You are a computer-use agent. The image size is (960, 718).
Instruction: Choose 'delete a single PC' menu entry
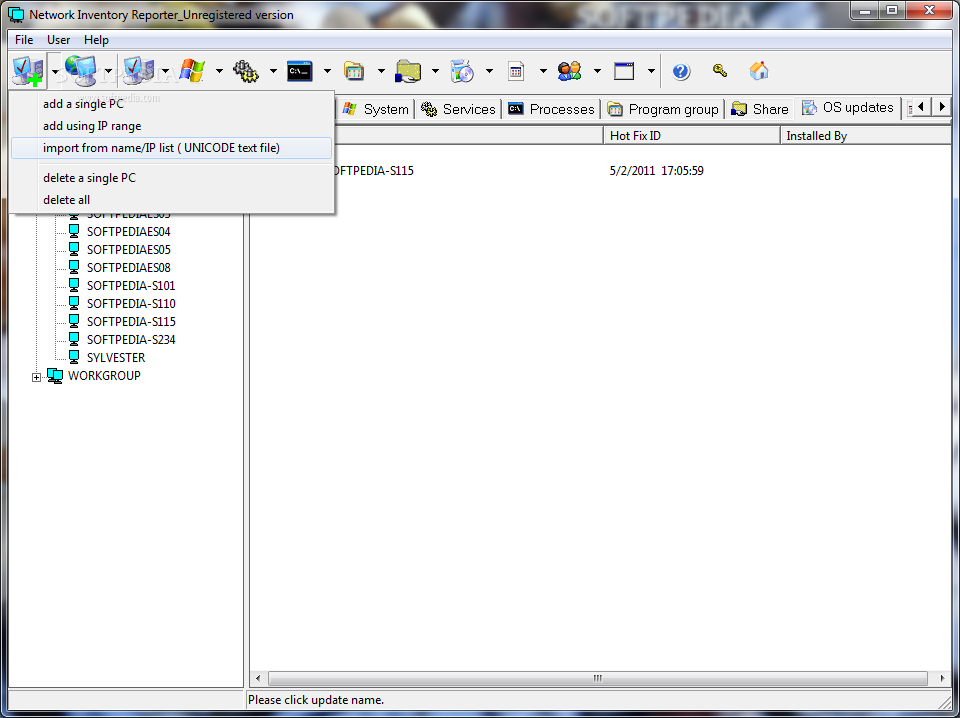171,178
